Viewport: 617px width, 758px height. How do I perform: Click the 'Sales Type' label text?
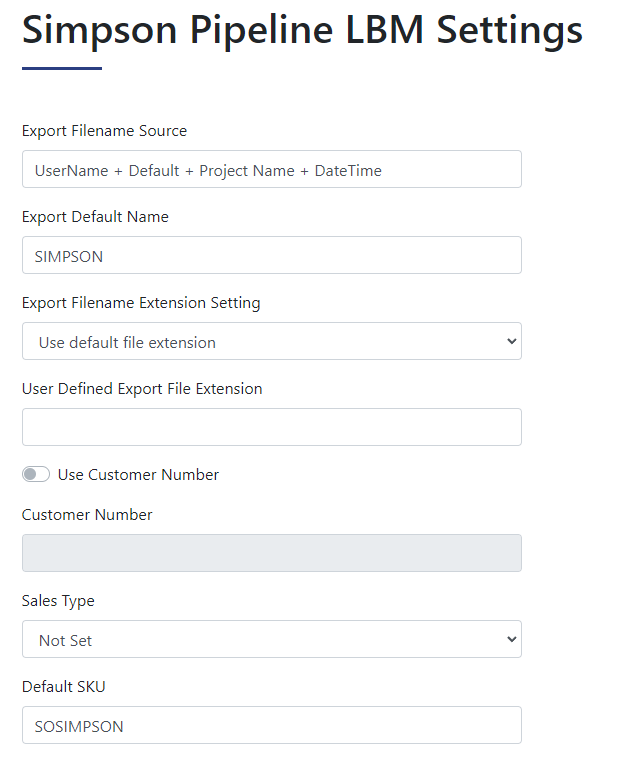pos(58,601)
